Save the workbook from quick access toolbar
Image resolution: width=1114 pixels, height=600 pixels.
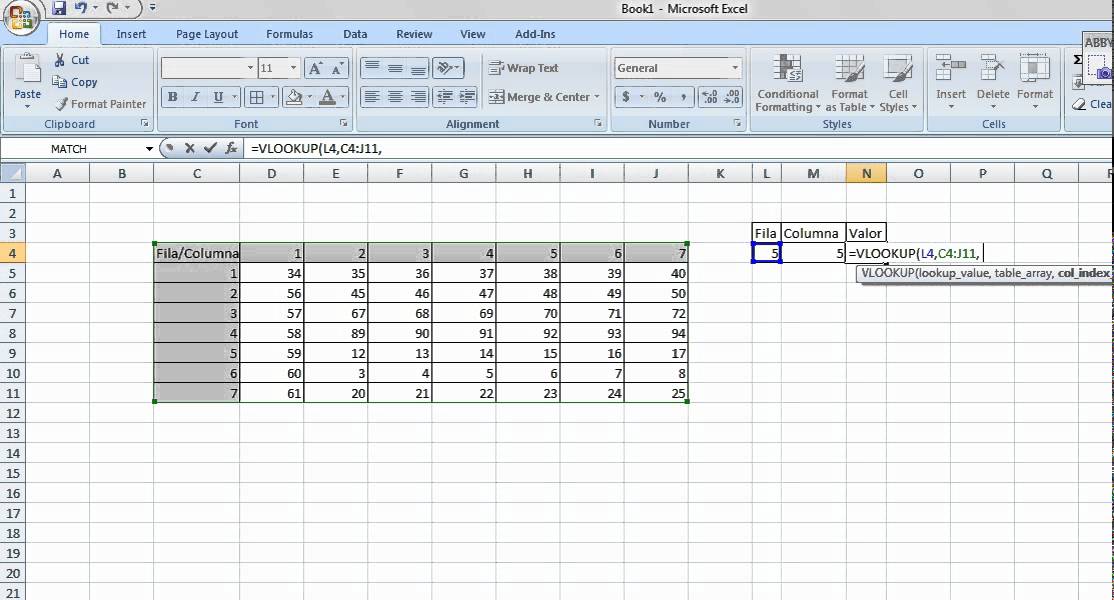pos(58,9)
